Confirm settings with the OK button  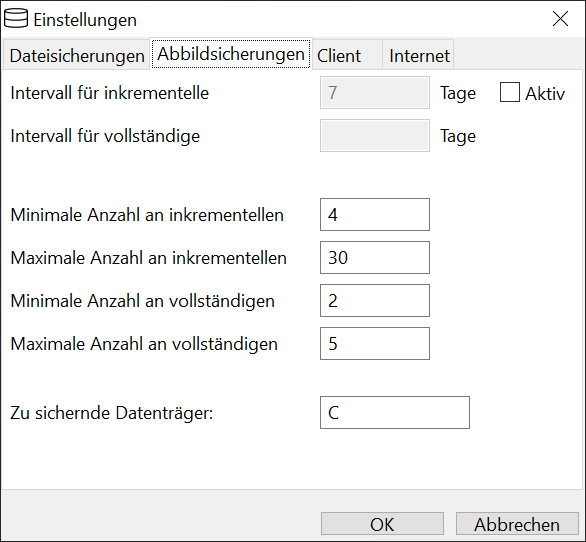[x=382, y=524]
